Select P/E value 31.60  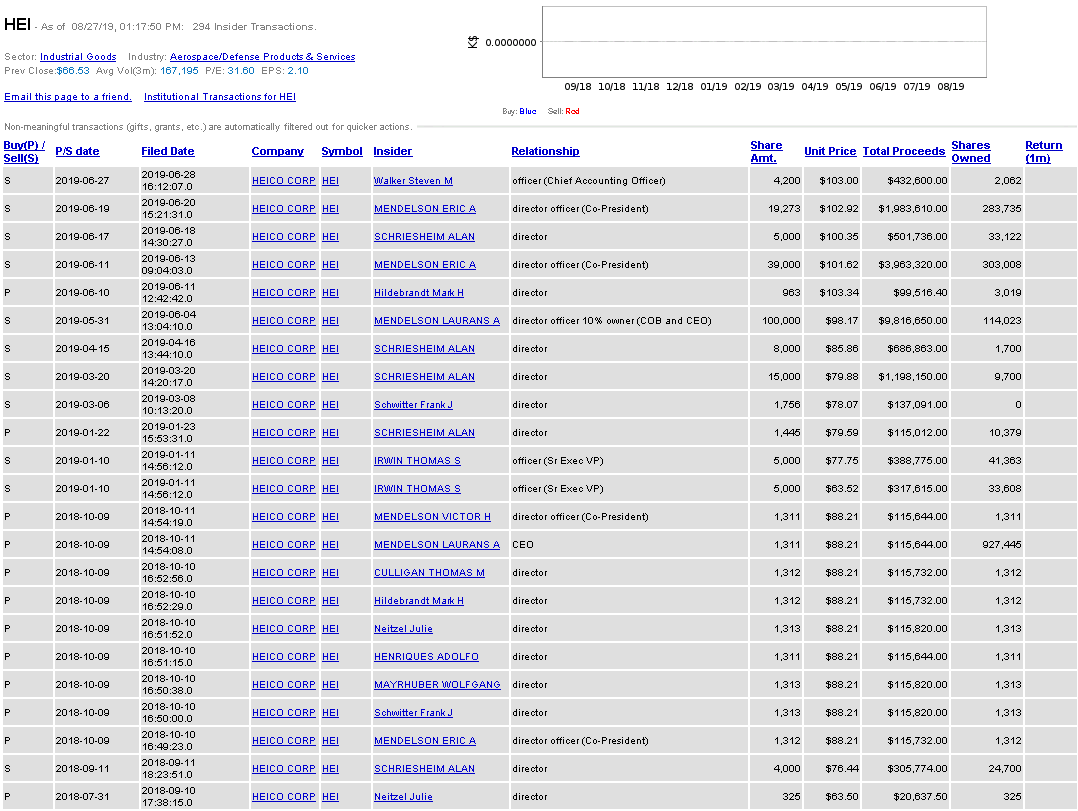[x=241, y=71]
